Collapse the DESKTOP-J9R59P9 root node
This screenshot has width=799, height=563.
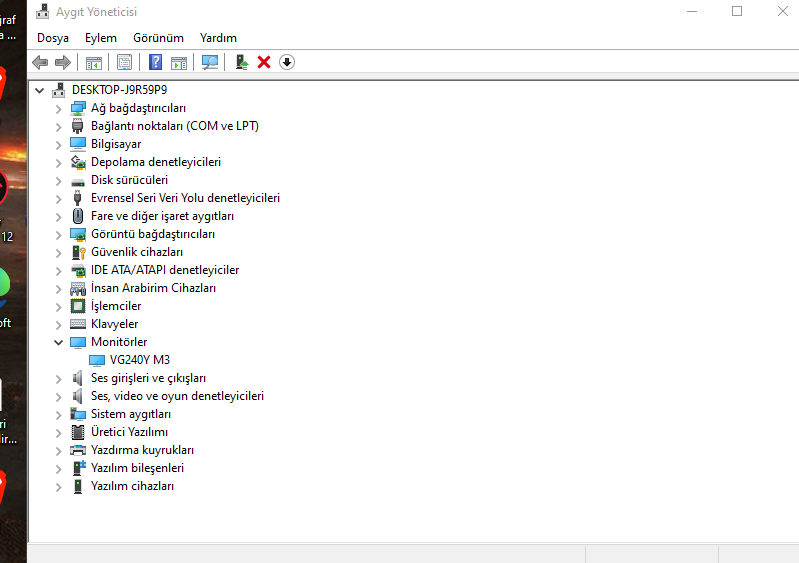tap(39, 91)
